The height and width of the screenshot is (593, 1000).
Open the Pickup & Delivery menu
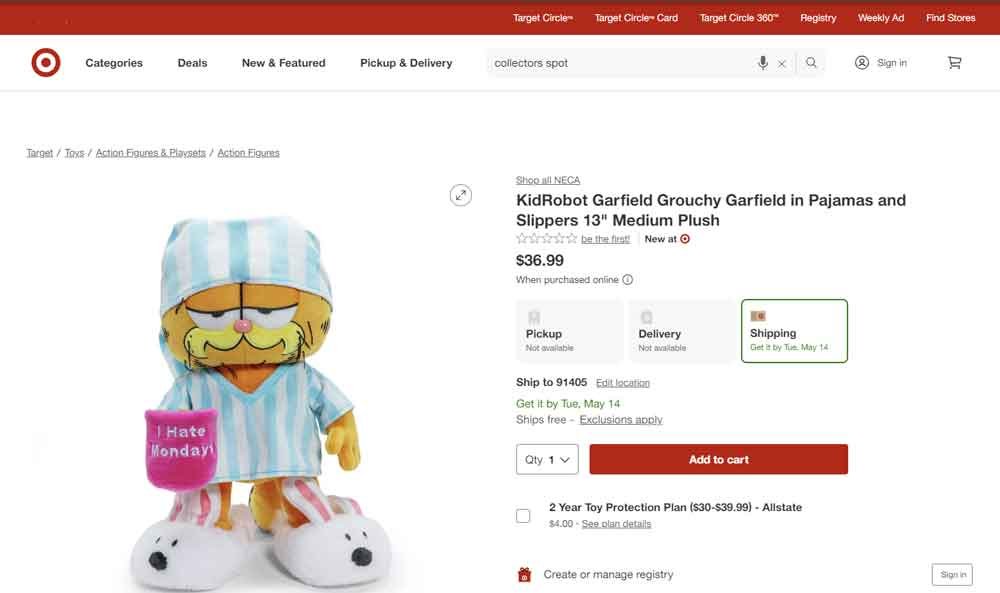(x=405, y=62)
